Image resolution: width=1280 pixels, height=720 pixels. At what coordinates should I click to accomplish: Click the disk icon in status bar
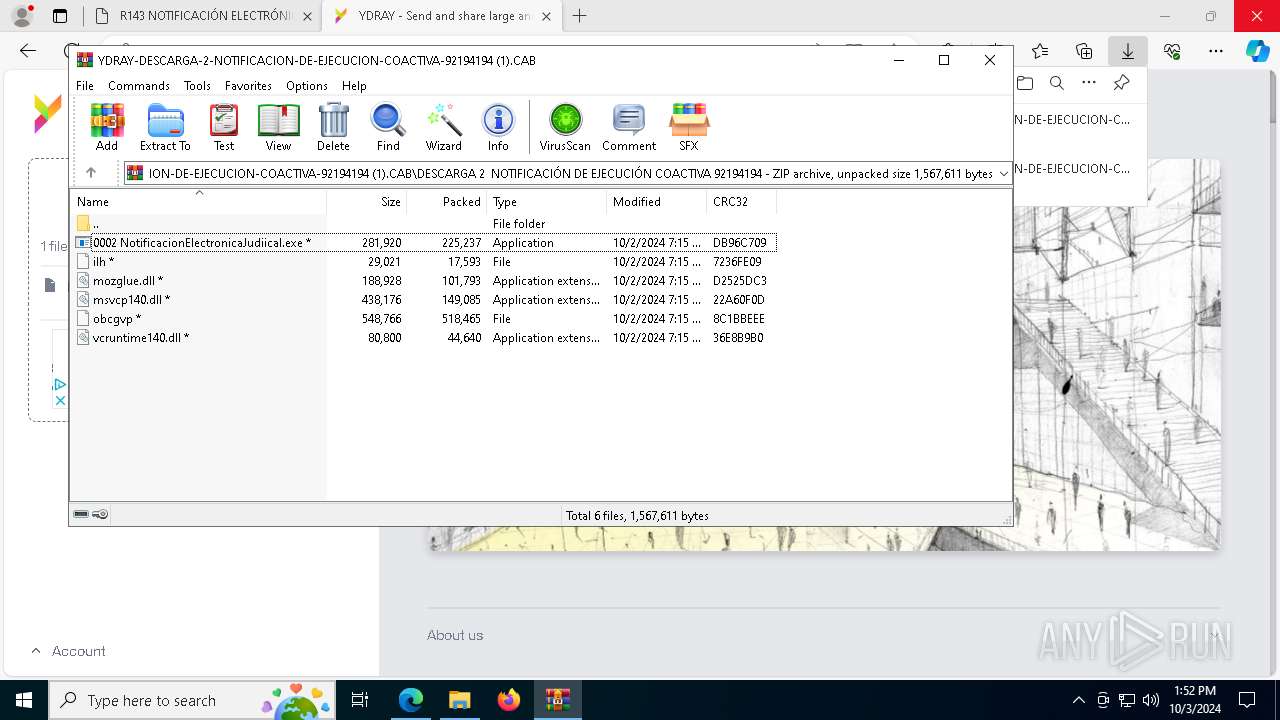pyautogui.click(x=81, y=514)
